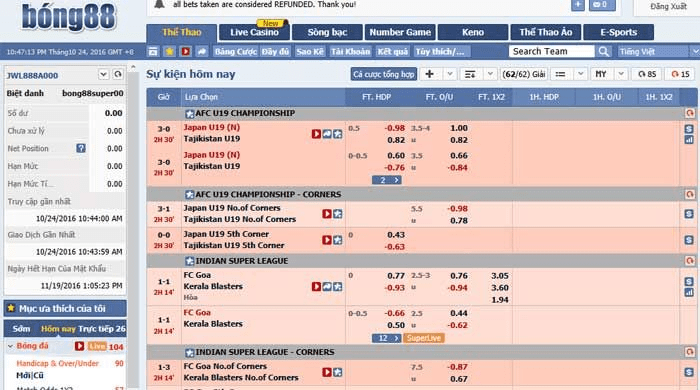Open statistics chart icon for FC Goa match
This screenshot has height=390, width=700.
(x=689, y=292)
